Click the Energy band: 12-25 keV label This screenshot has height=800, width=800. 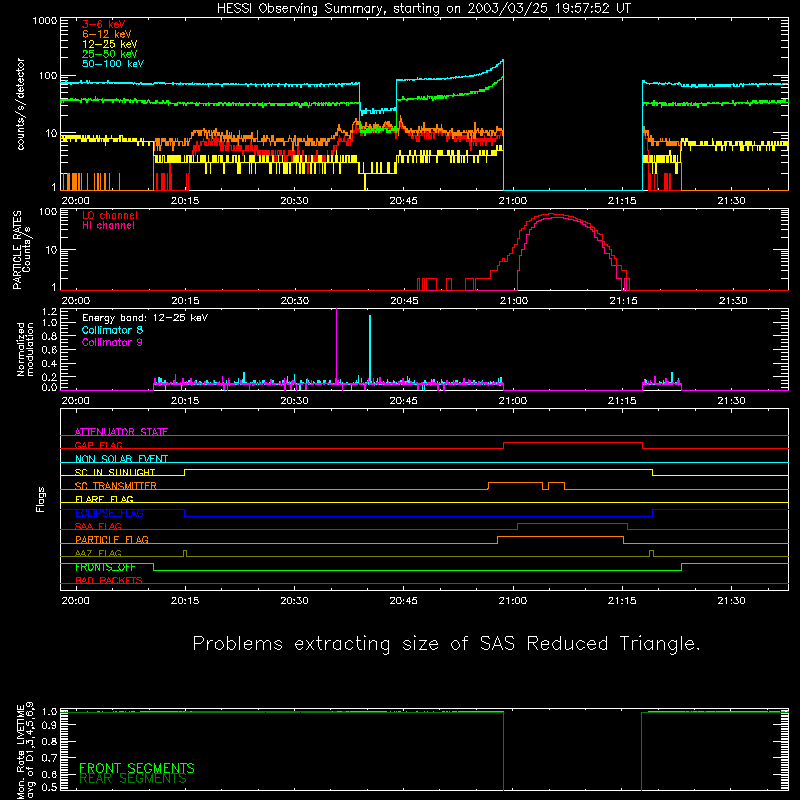(144, 318)
